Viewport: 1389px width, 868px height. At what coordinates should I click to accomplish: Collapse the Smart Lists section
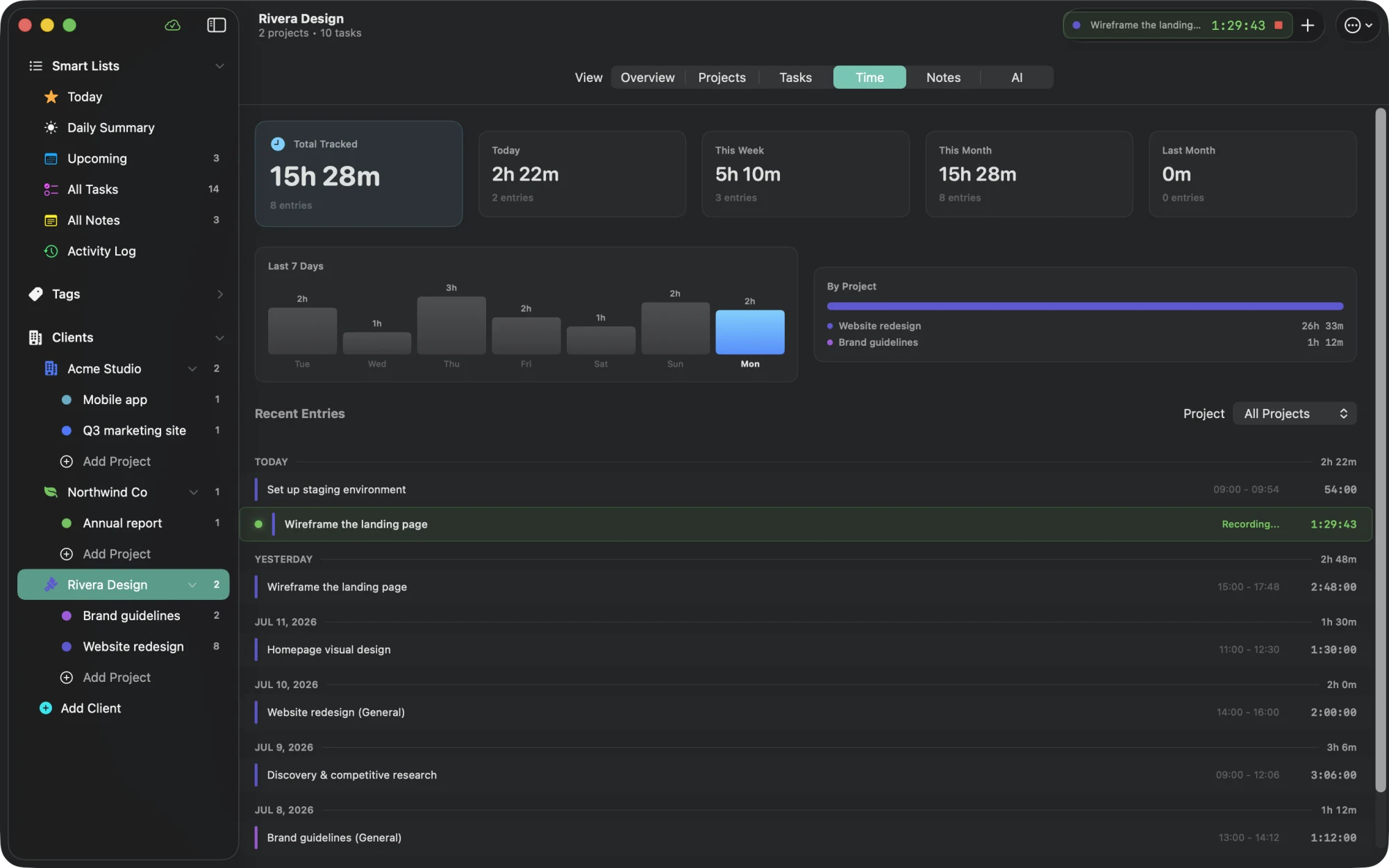pos(219,66)
